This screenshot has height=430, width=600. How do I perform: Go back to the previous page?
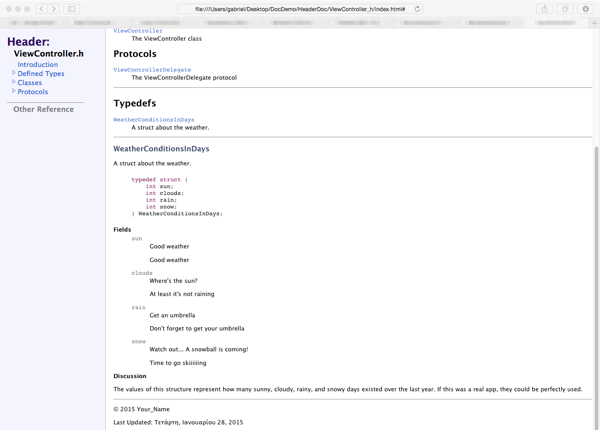[41, 9]
